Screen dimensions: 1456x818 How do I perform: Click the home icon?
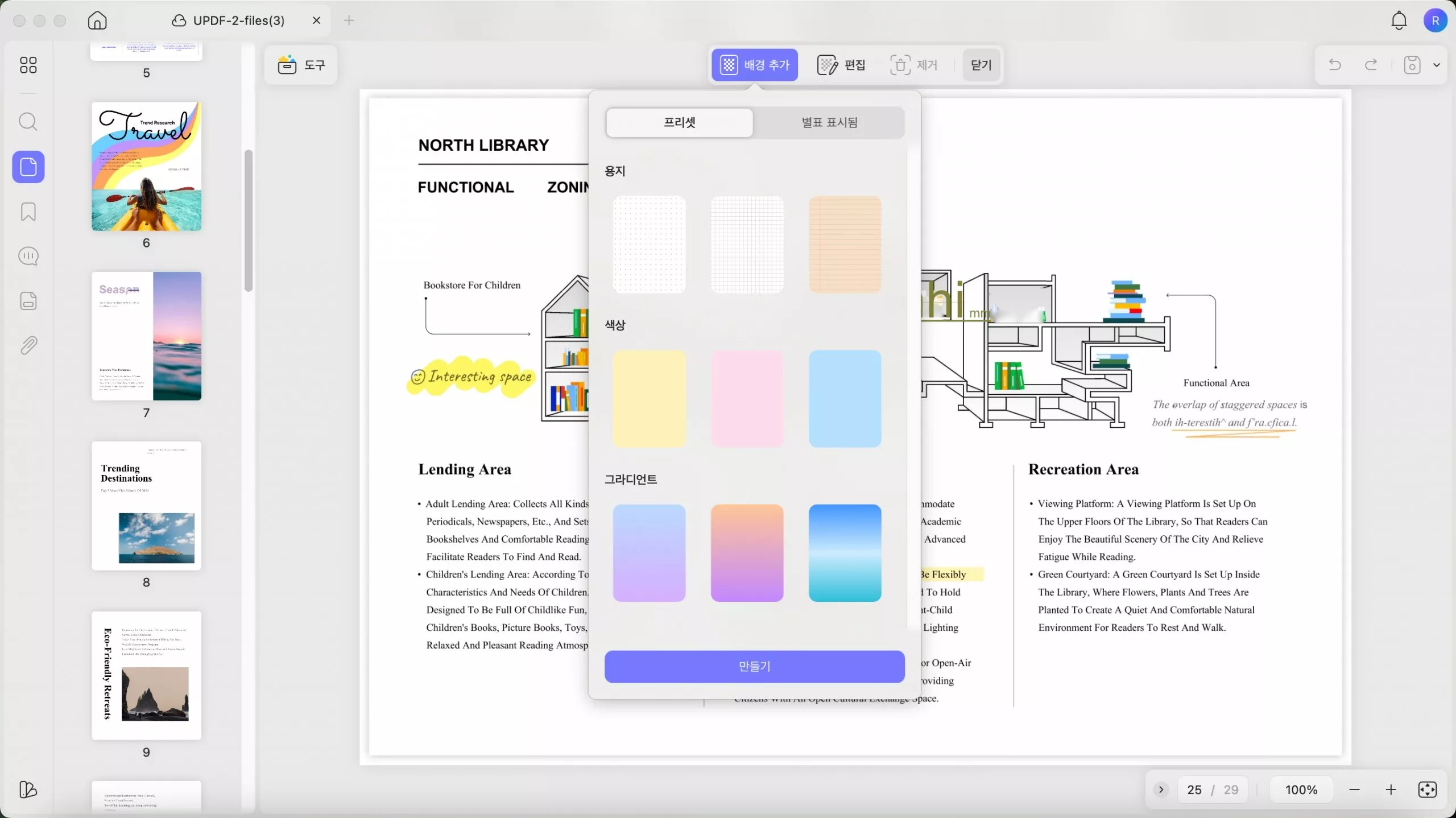(x=97, y=20)
